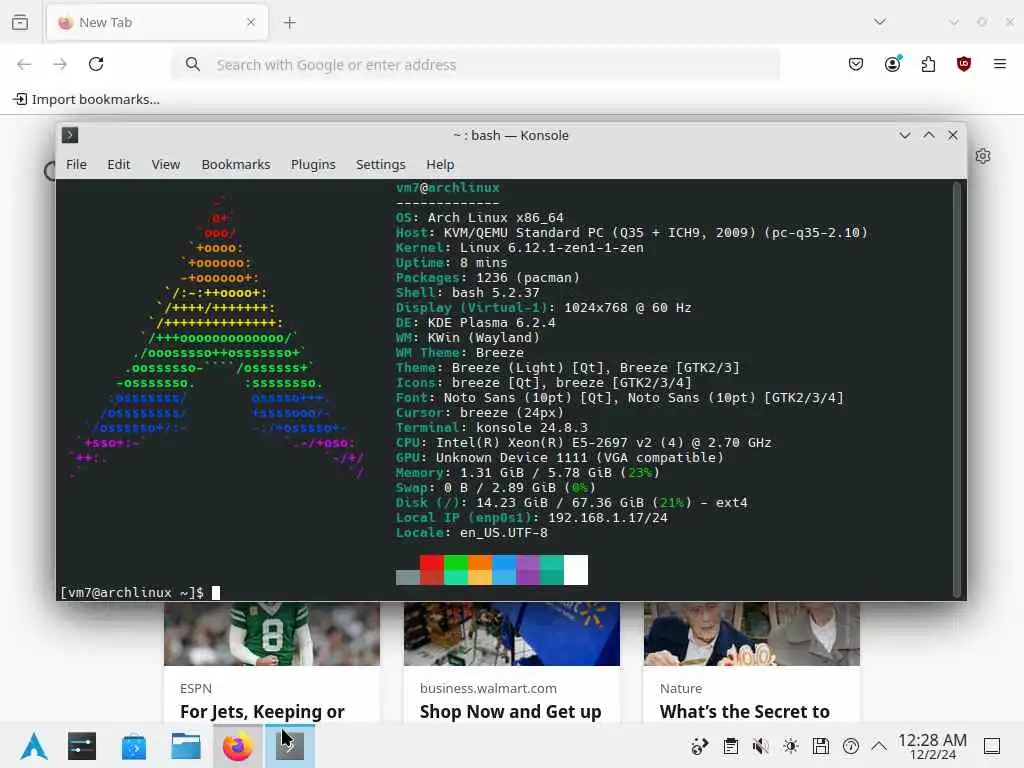Image resolution: width=1024 pixels, height=768 pixels.
Task: Click the 'Kernel: Linux 6.12.1-zen1-1-zen' line
Action: [x=520, y=248]
